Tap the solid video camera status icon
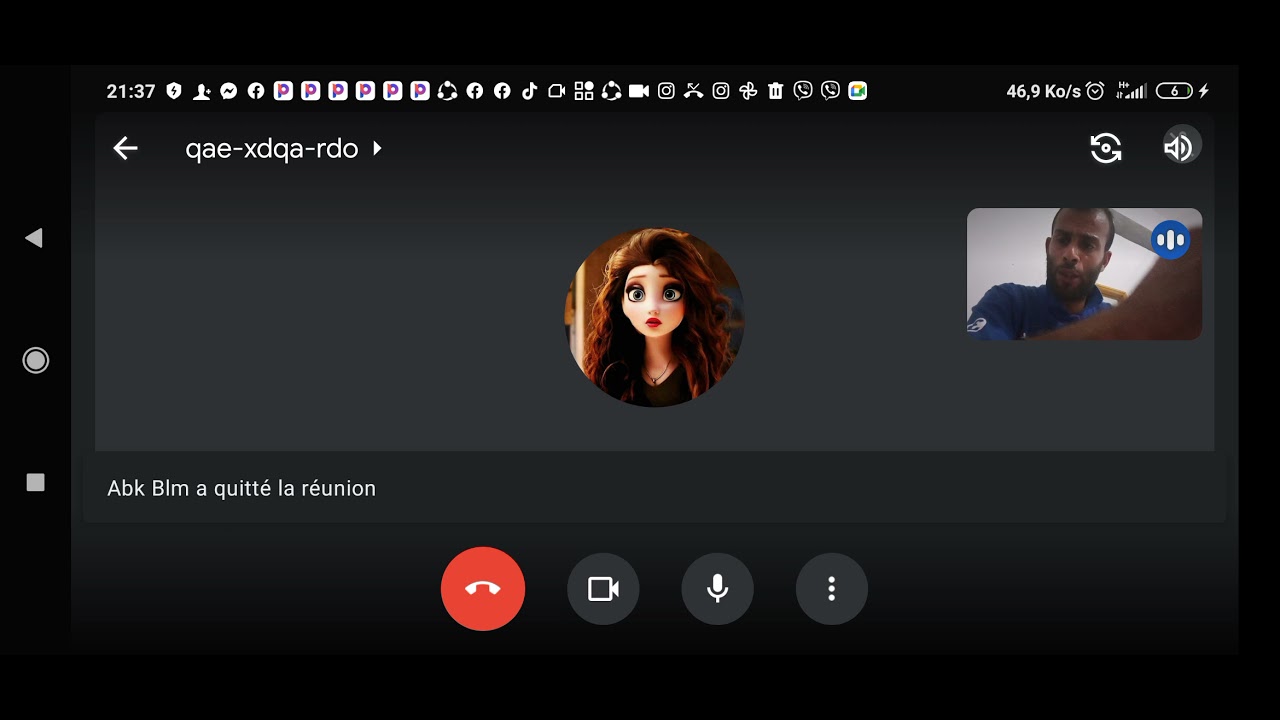Screen dimensions: 1280x720 point(639,91)
